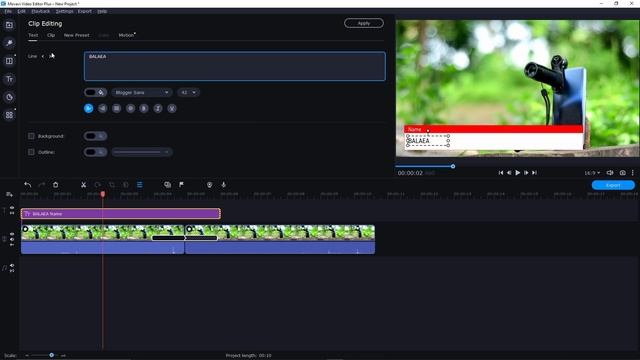Delete the selected clip with trash icon
Viewport: 640px width, 360px height.
coord(56,185)
